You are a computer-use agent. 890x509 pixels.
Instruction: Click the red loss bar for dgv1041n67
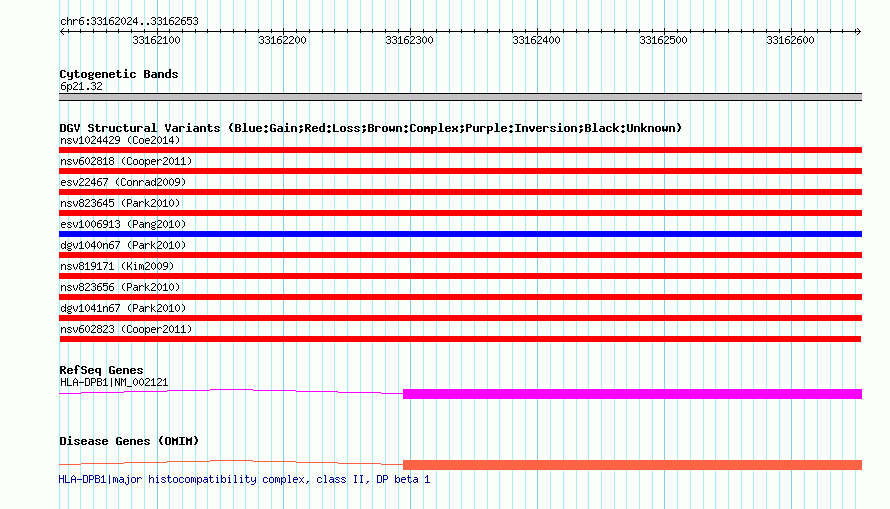coord(460,318)
